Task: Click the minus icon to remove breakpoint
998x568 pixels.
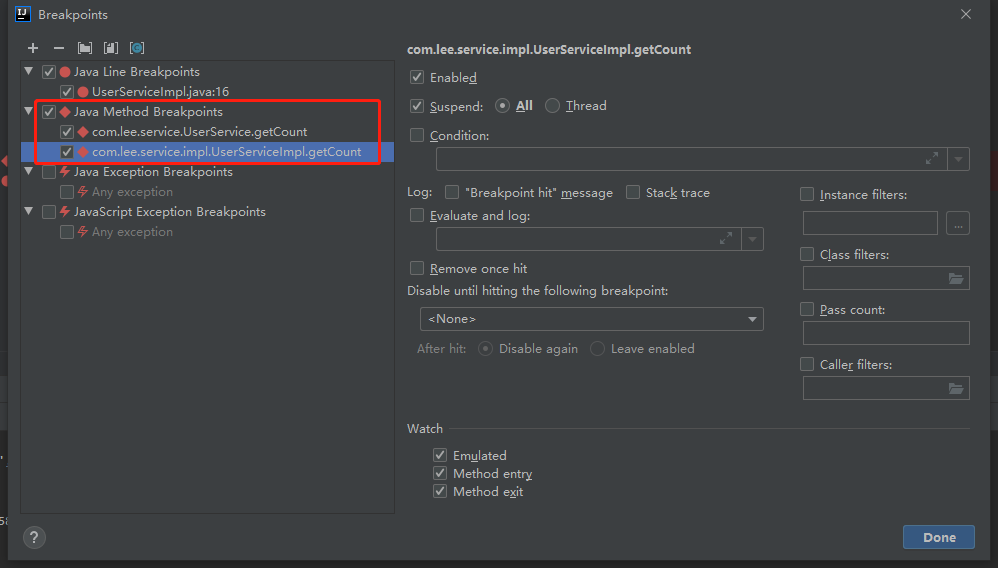Action: tap(58, 48)
